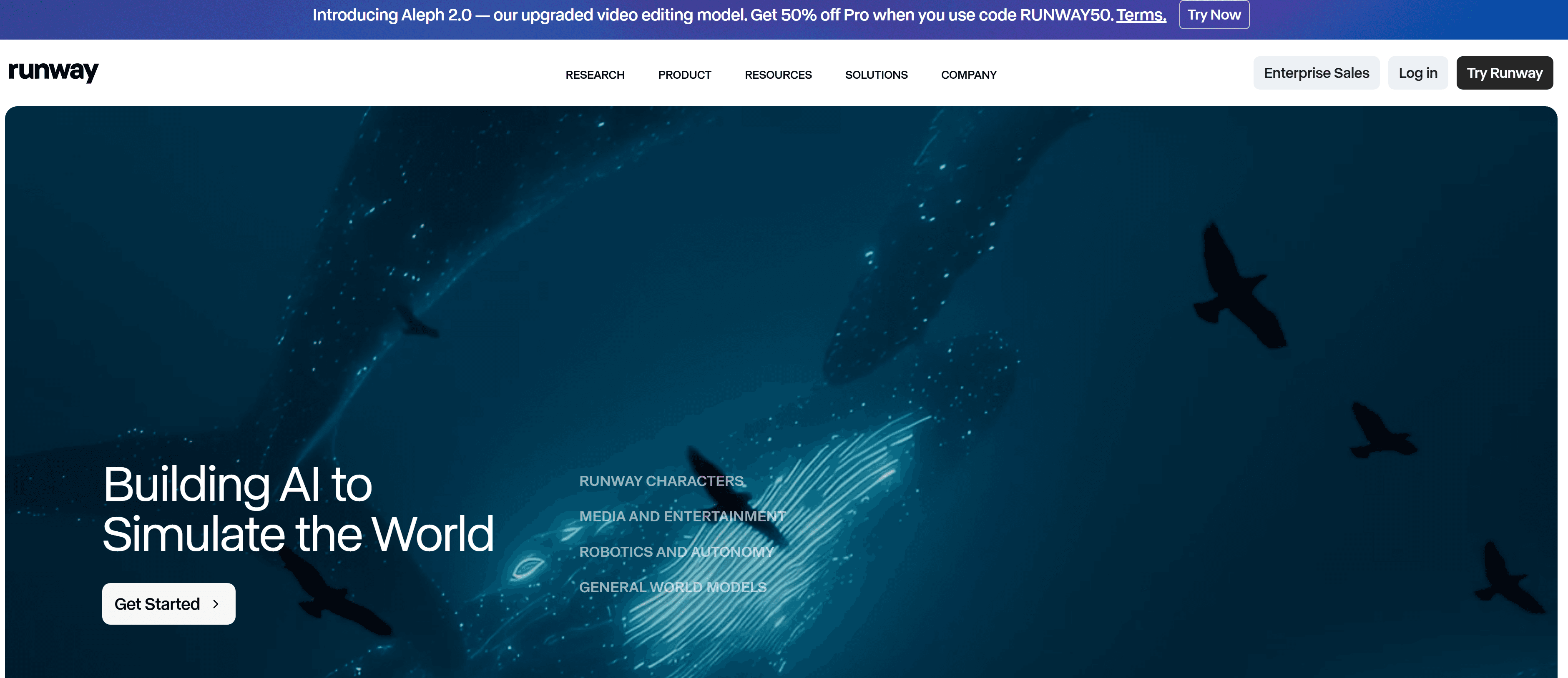Click the Aleph 2.0 announcement text
Viewport: 1568px width, 678px height.
pyautogui.click(x=713, y=15)
